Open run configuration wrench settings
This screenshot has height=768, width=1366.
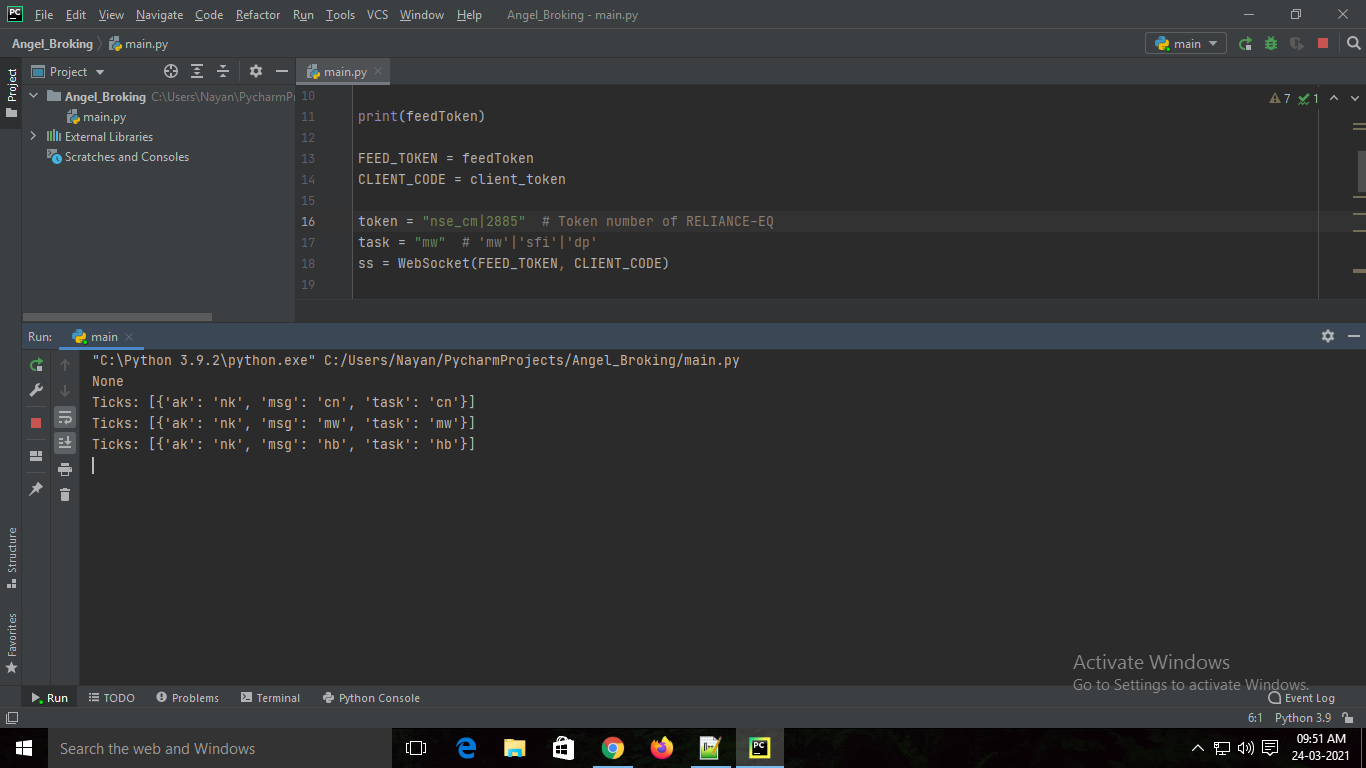pos(36,390)
